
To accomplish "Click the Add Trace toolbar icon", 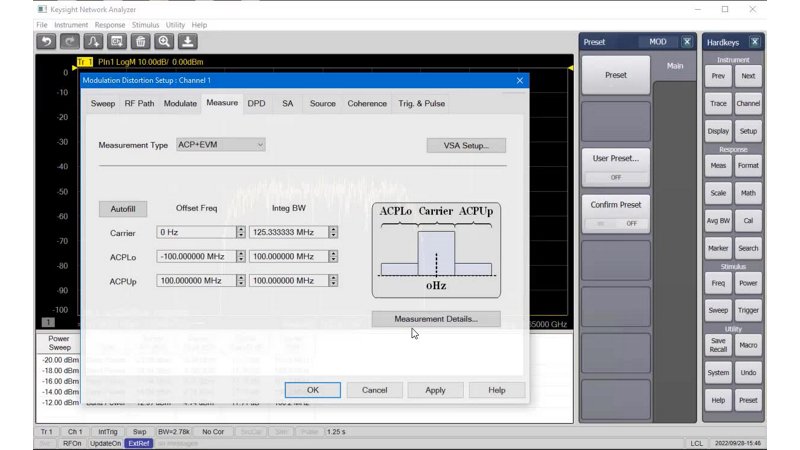I will click(x=93, y=41).
